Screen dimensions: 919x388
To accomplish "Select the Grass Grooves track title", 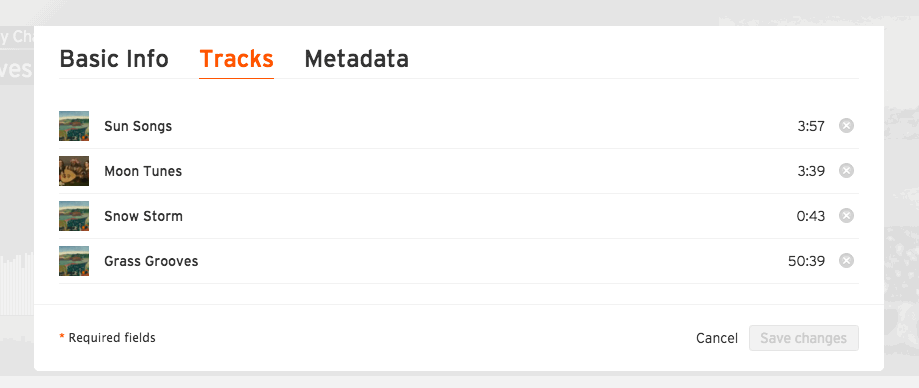I will [x=151, y=261].
